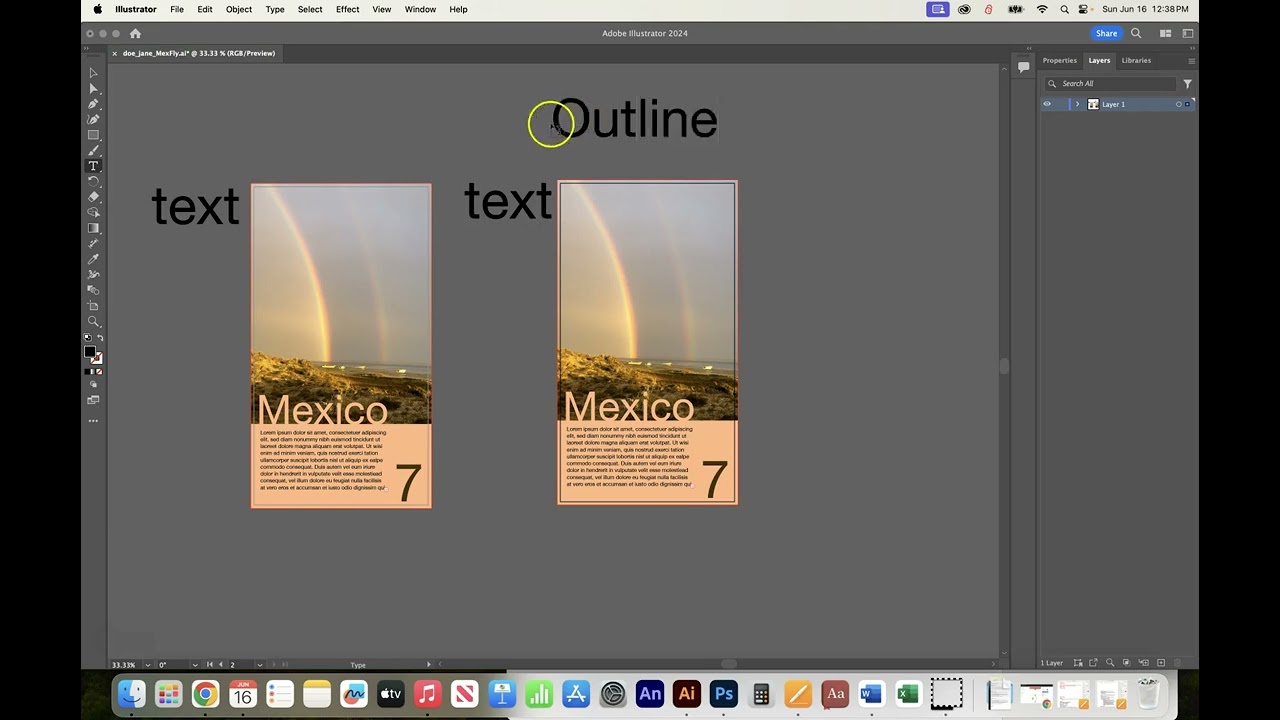The width and height of the screenshot is (1280, 720).
Task: Click the horizontal scrollbar thumb
Action: [729, 664]
